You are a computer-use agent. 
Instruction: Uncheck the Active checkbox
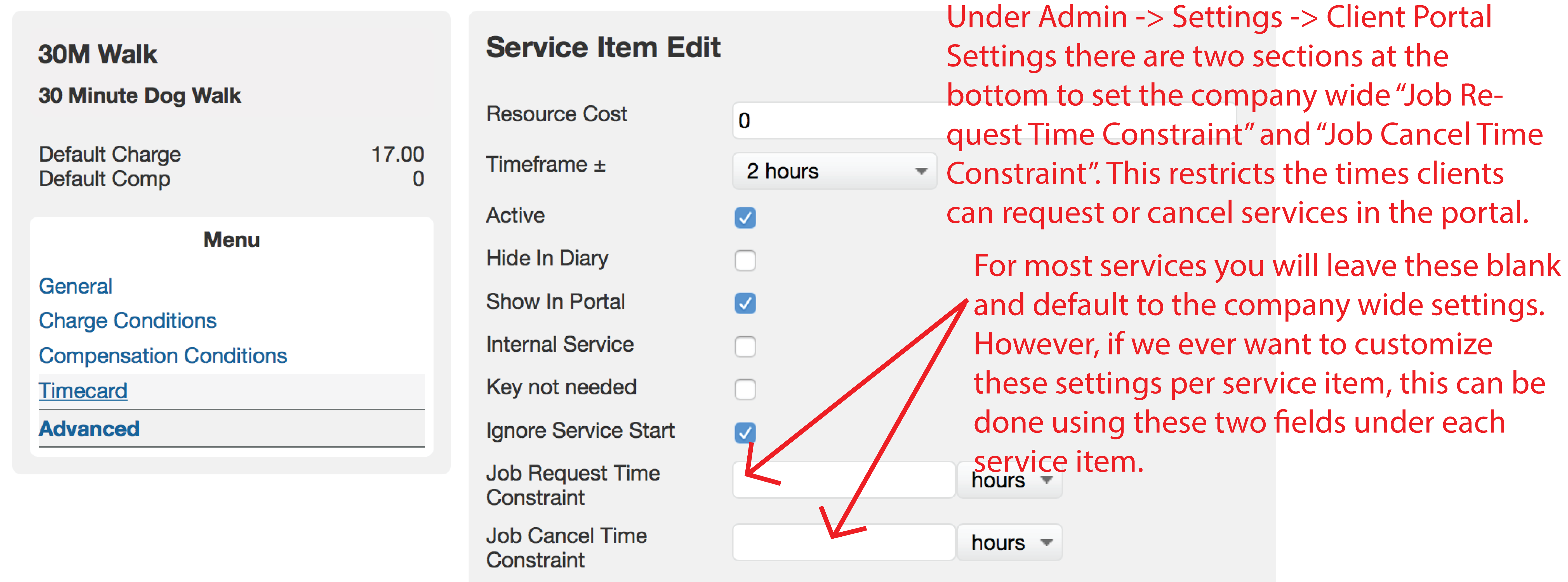click(x=745, y=218)
